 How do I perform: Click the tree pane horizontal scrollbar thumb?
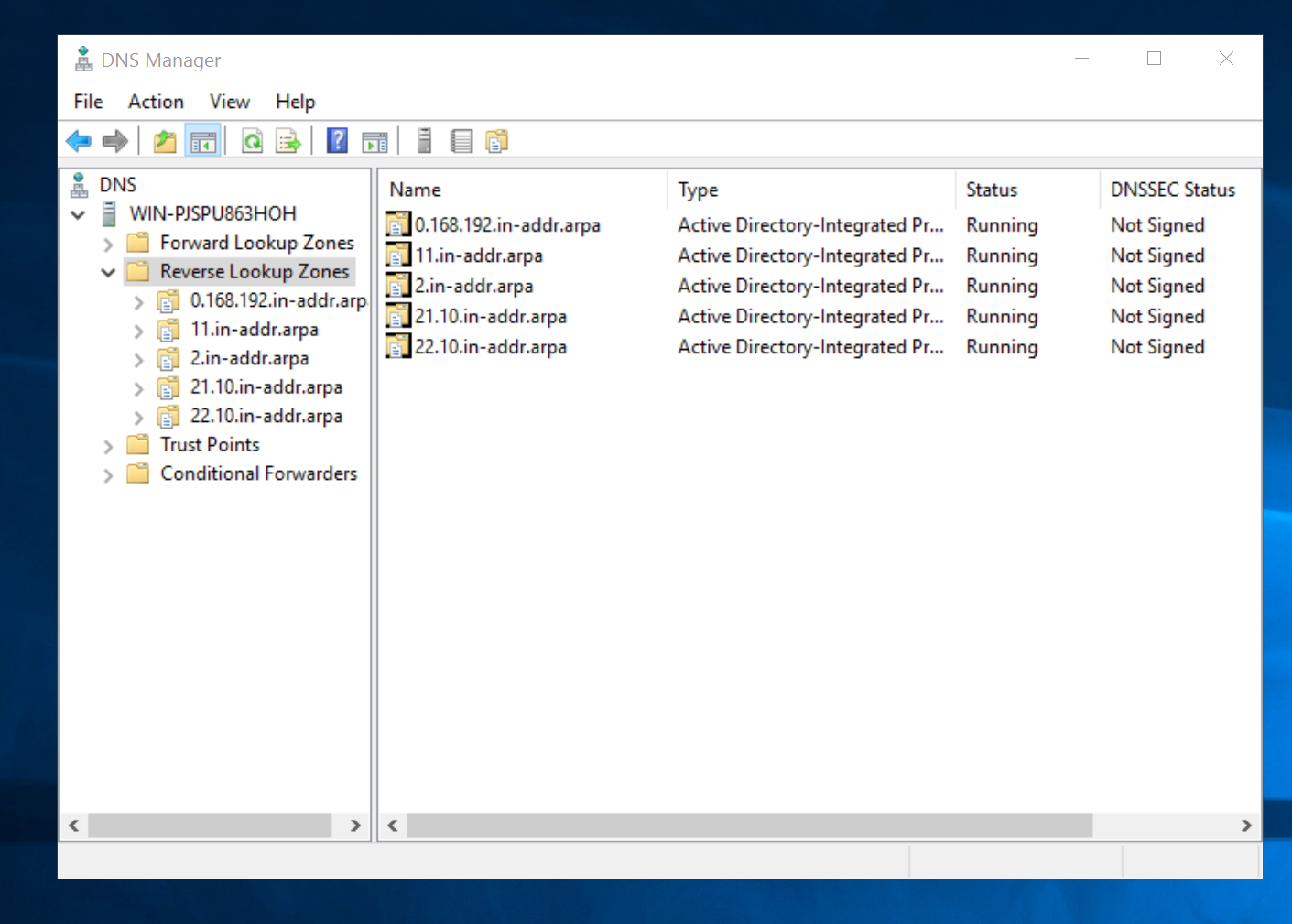tap(210, 825)
